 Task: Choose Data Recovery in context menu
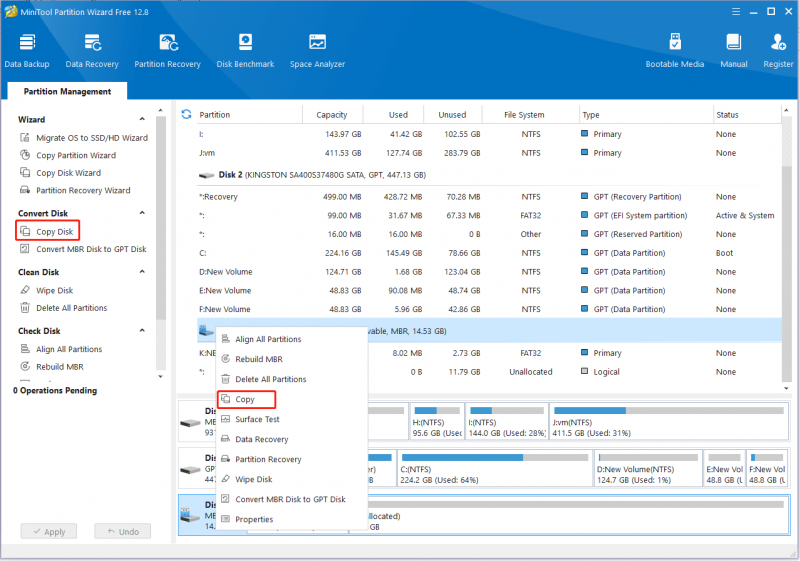pyautogui.click(x=292, y=439)
